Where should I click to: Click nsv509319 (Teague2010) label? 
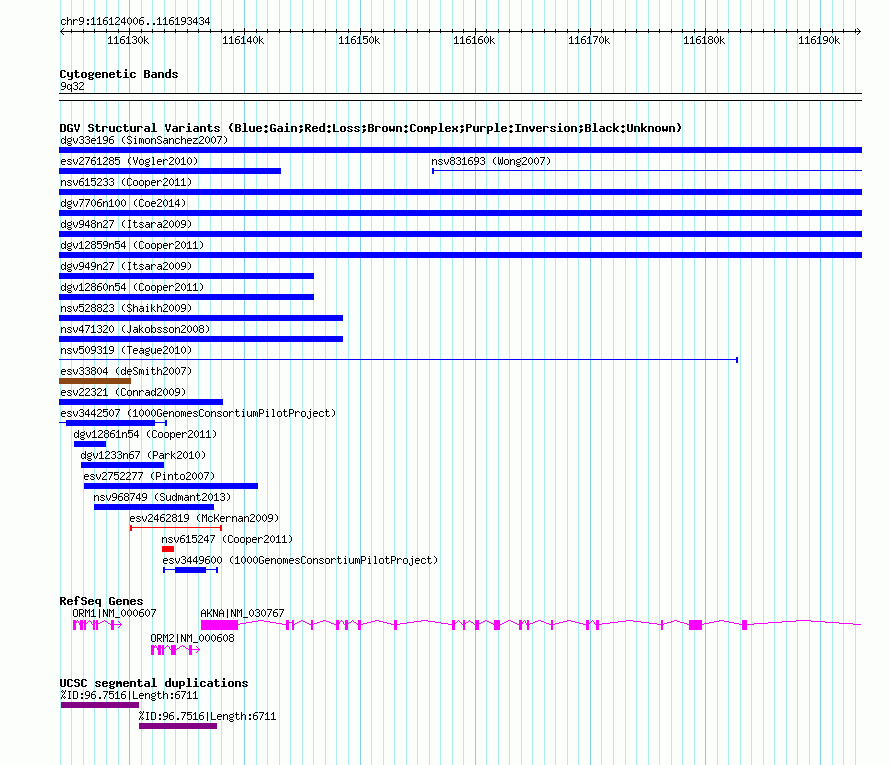tap(126, 350)
